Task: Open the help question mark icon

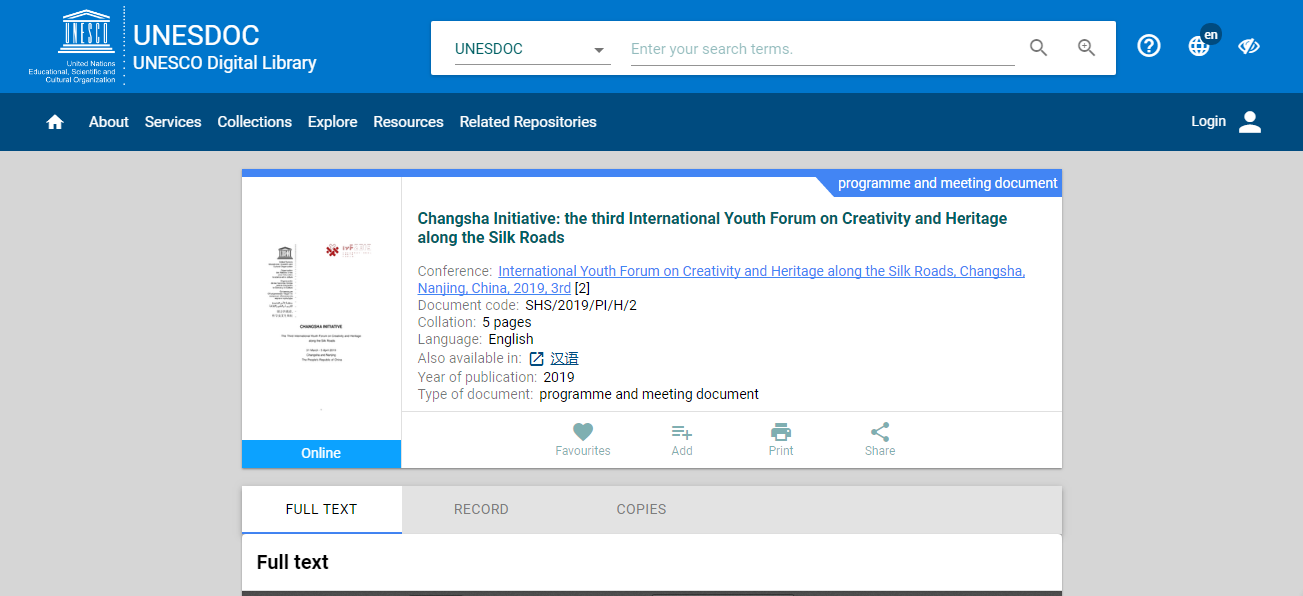Action: point(1149,46)
